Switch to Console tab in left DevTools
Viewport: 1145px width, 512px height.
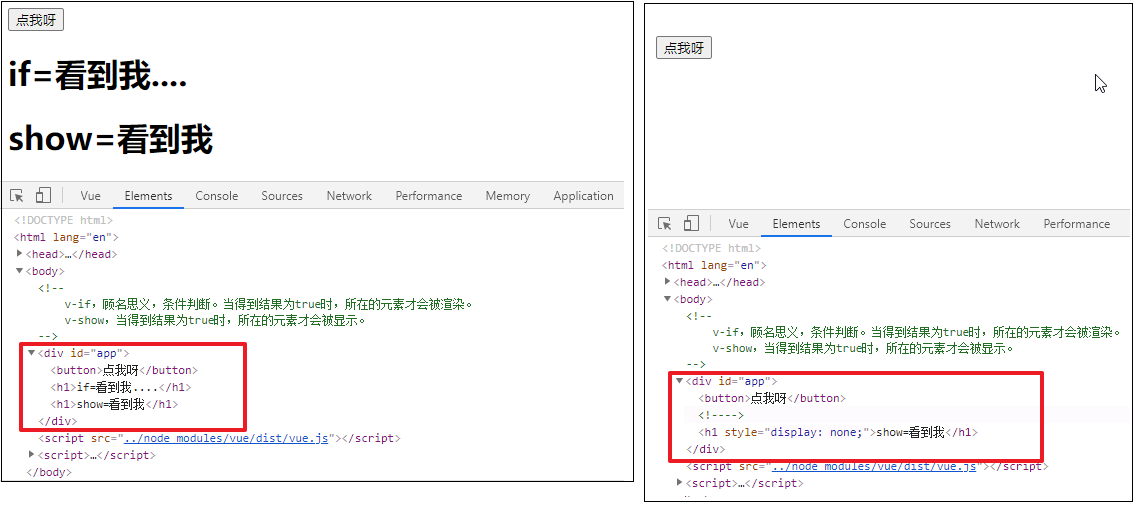217,196
